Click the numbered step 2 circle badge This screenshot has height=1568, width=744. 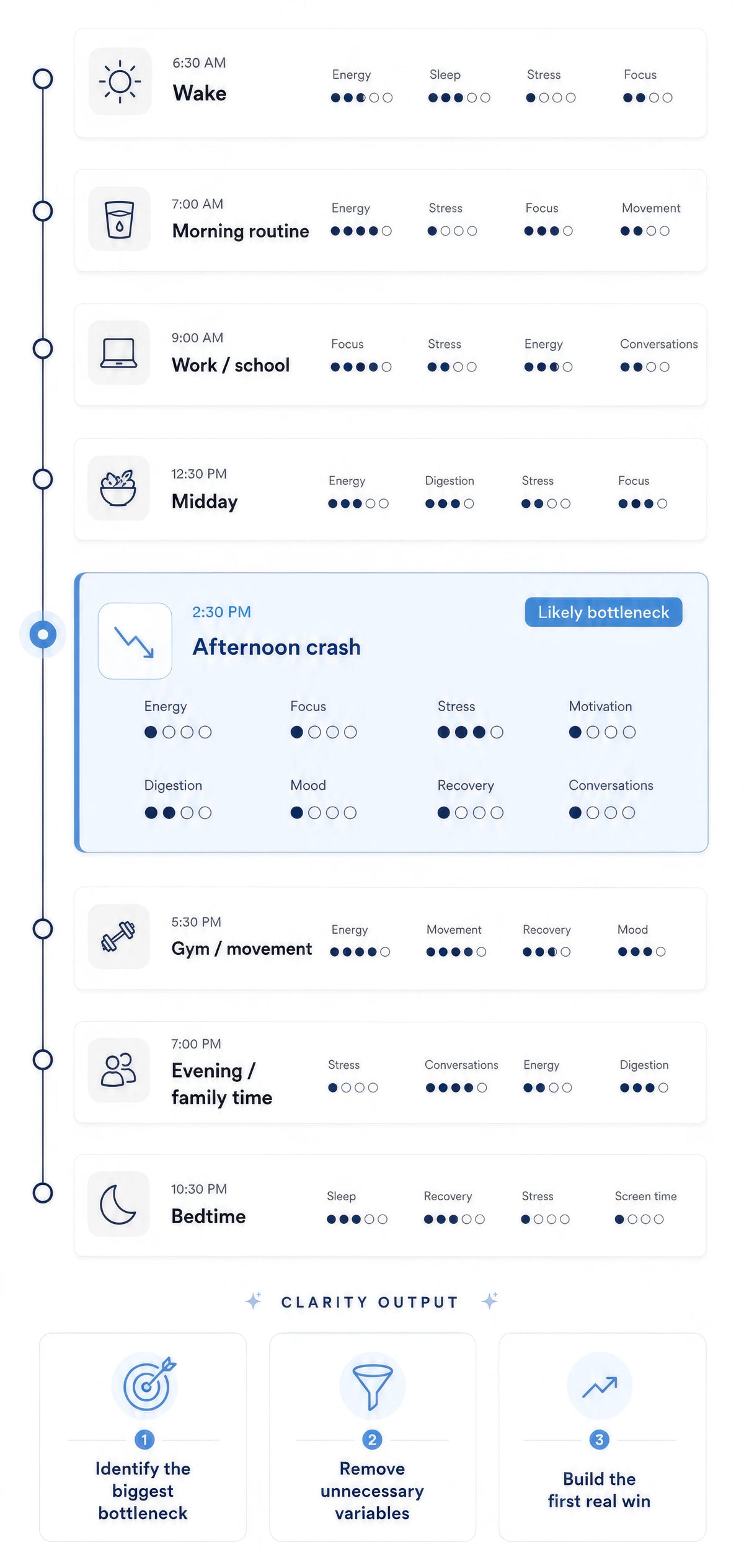372,1440
